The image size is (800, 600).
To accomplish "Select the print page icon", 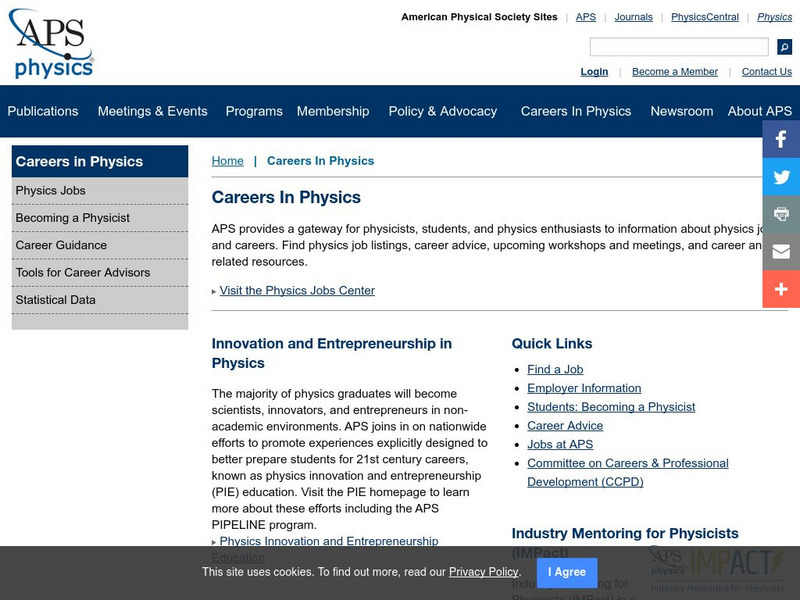I will click(x=780, y=214).
